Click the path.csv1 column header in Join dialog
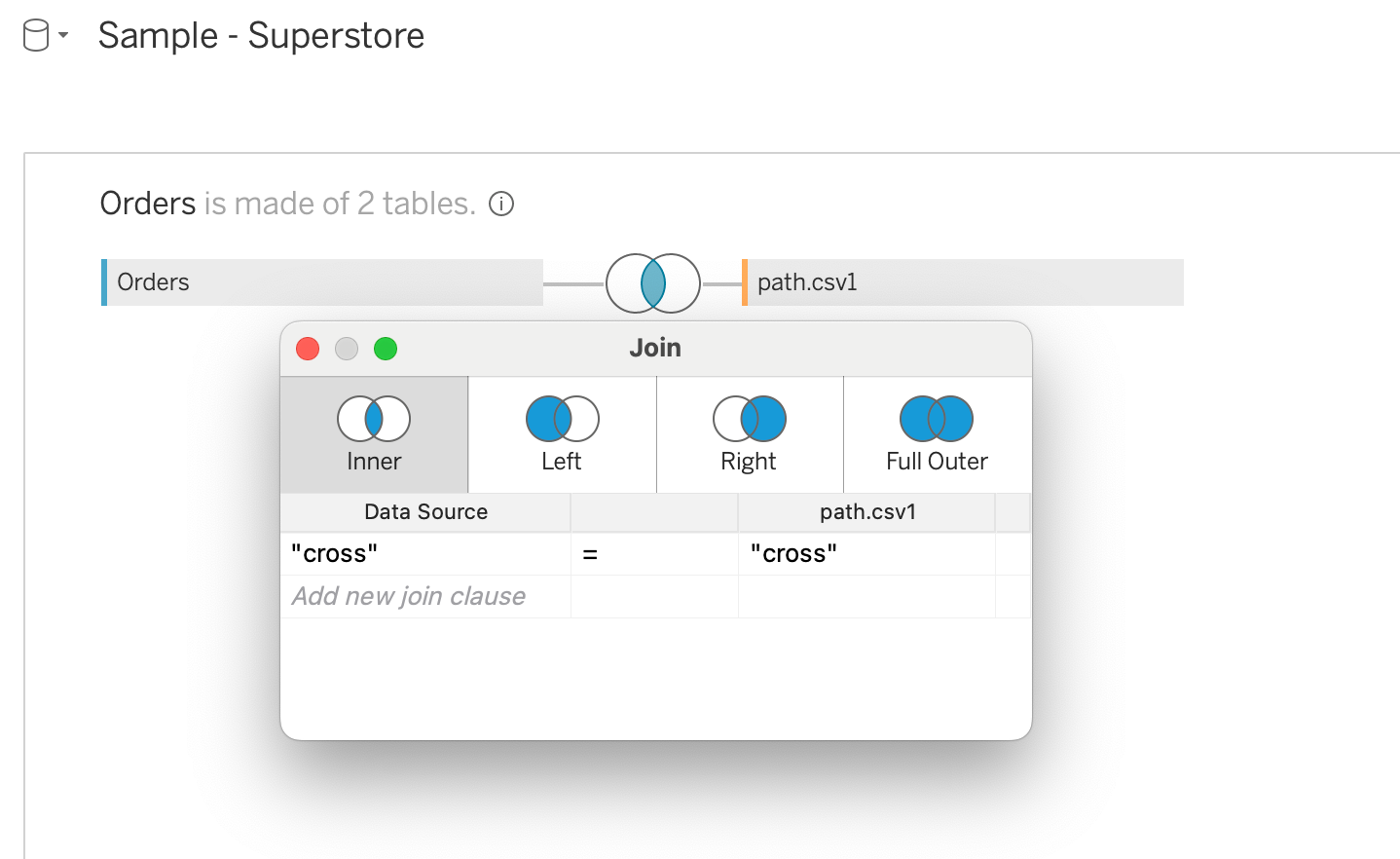 pos(866,512)
